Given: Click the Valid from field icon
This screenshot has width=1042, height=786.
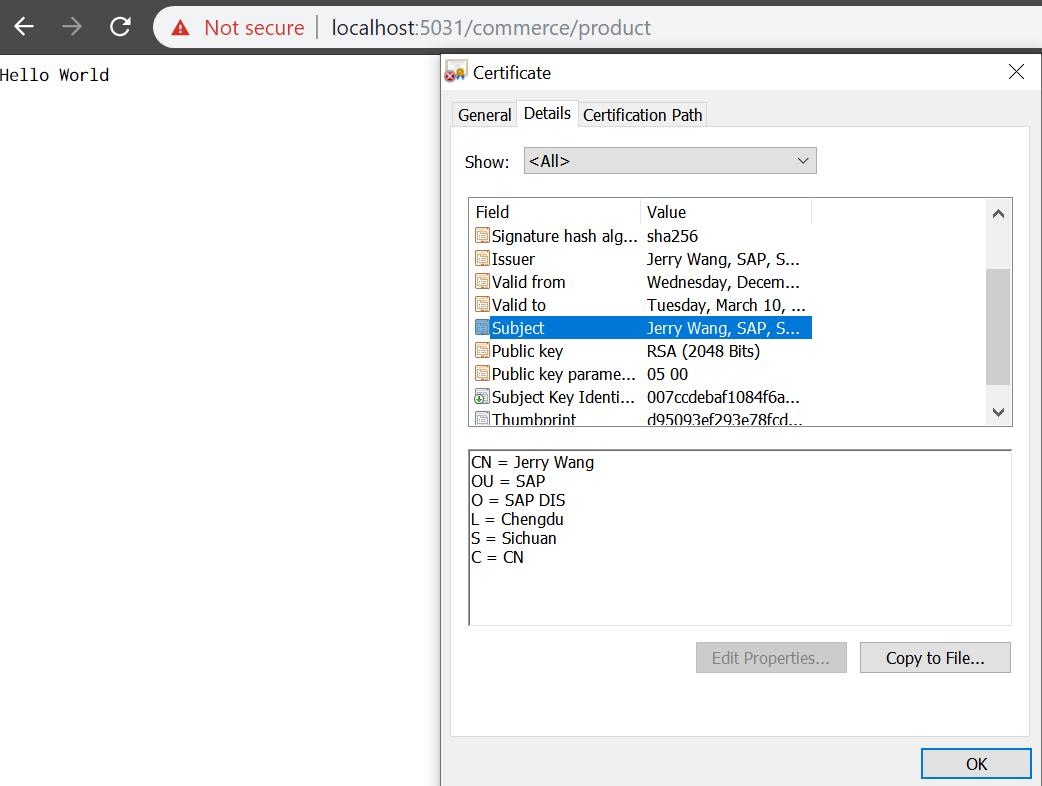Looking at the screenshot, I should pos(482,282).
